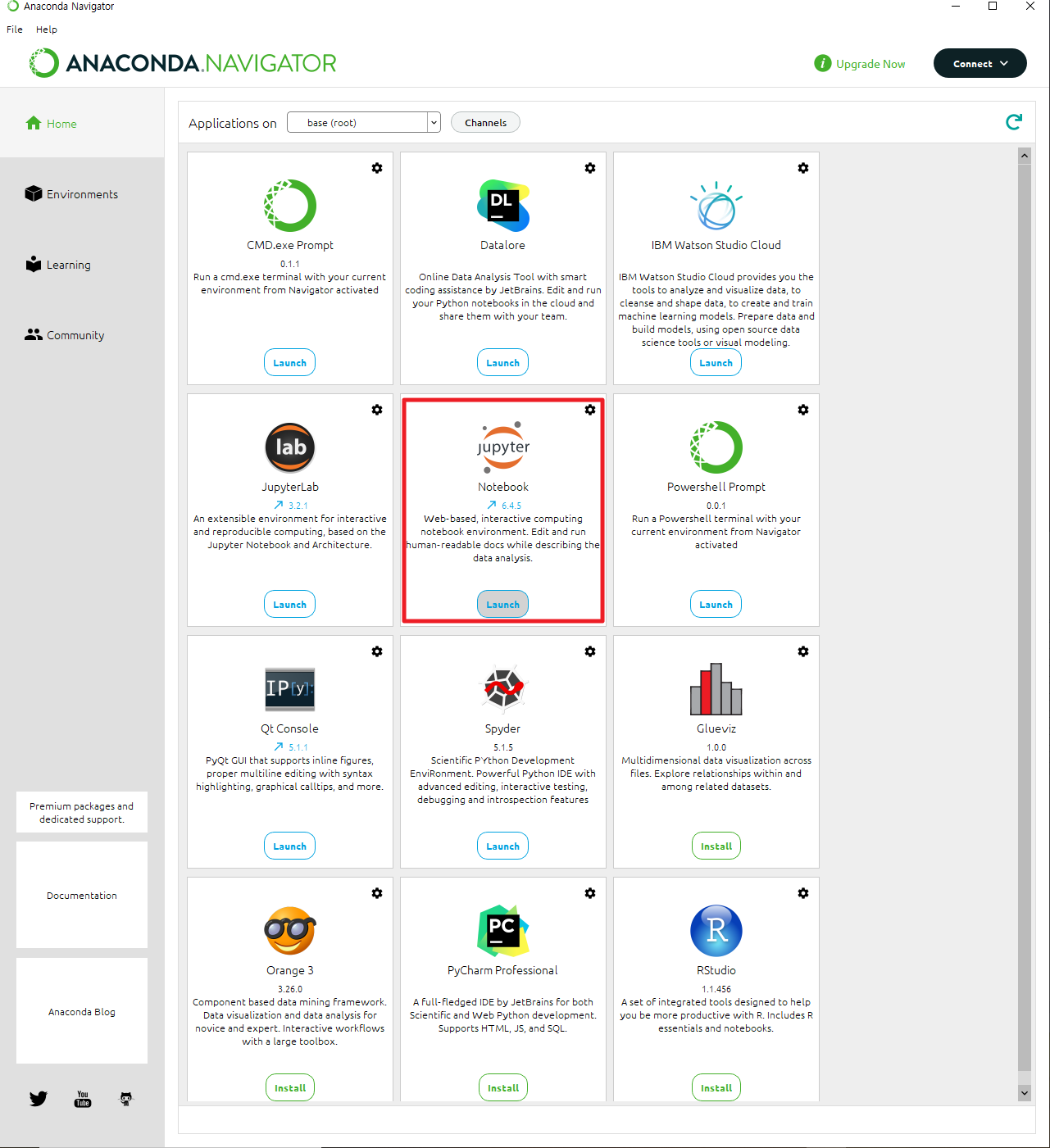Open Anaconda Twitter link icon

click(x=39, y=1099)
